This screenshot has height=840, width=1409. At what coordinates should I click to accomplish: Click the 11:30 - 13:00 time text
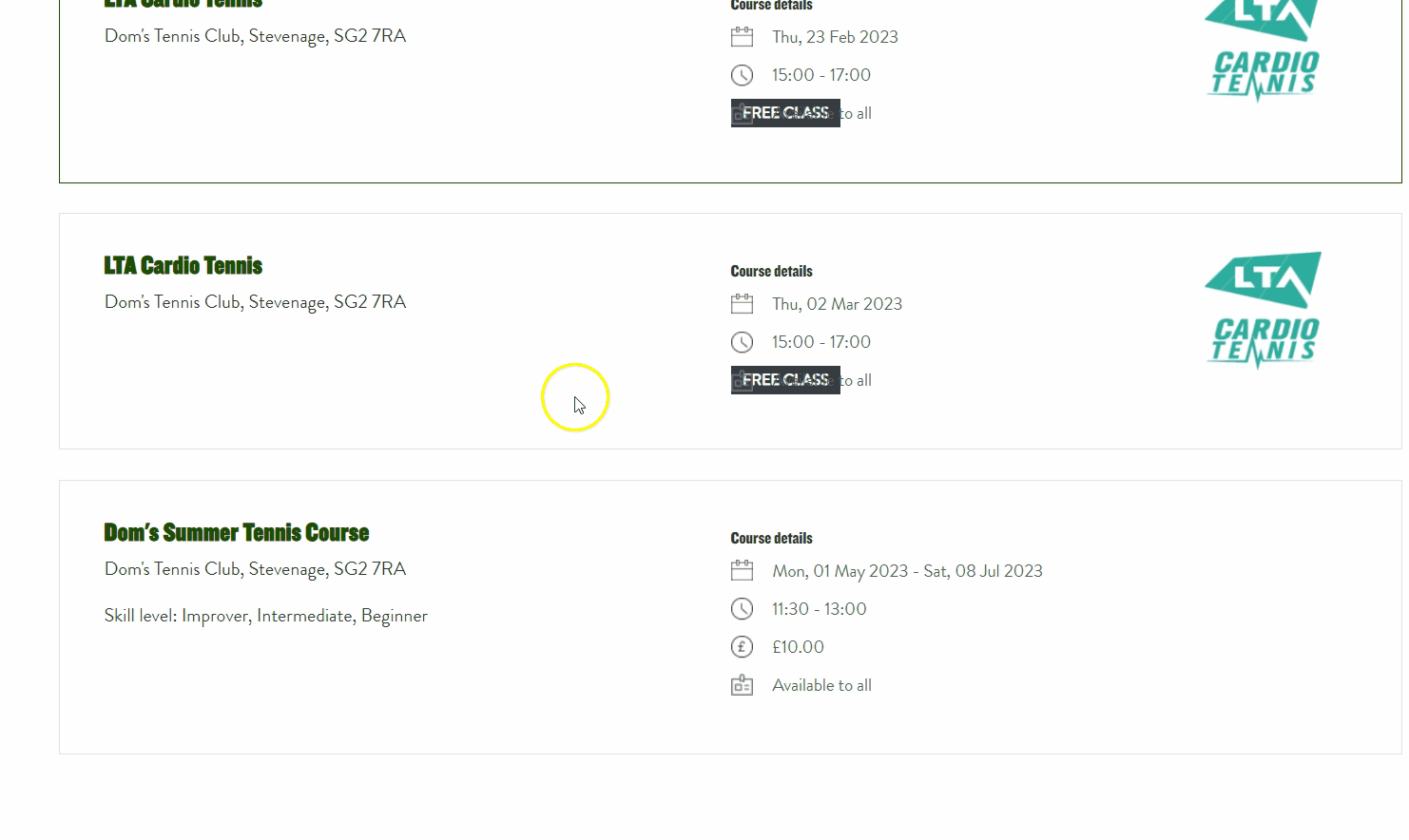(x=819, y=609)
